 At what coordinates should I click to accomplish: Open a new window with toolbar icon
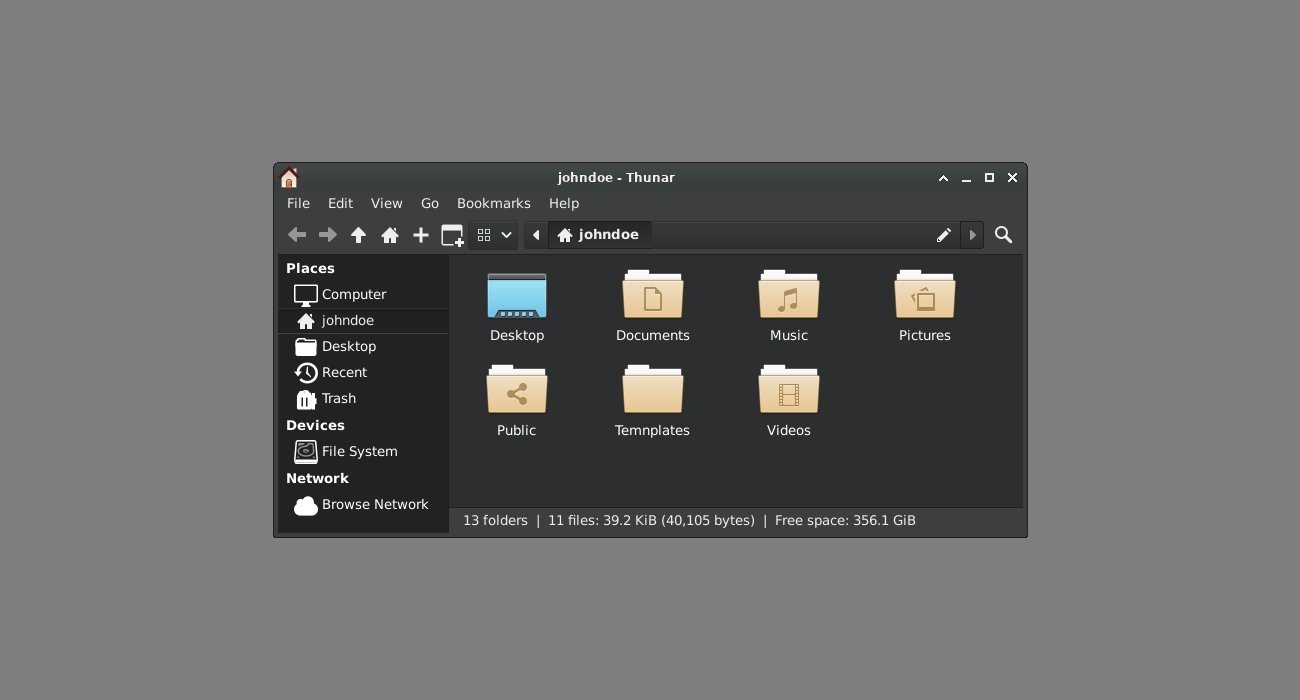452,235
